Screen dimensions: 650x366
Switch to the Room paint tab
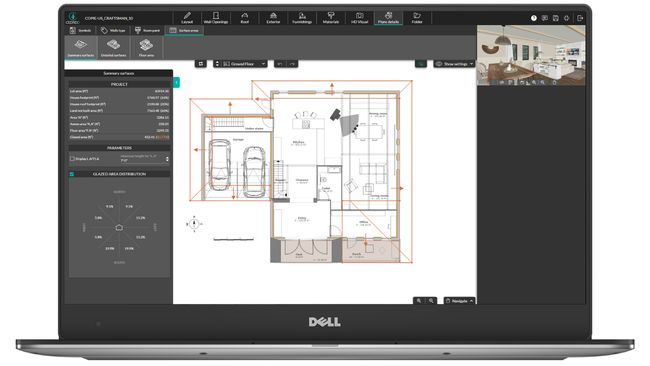click(148, 30)
